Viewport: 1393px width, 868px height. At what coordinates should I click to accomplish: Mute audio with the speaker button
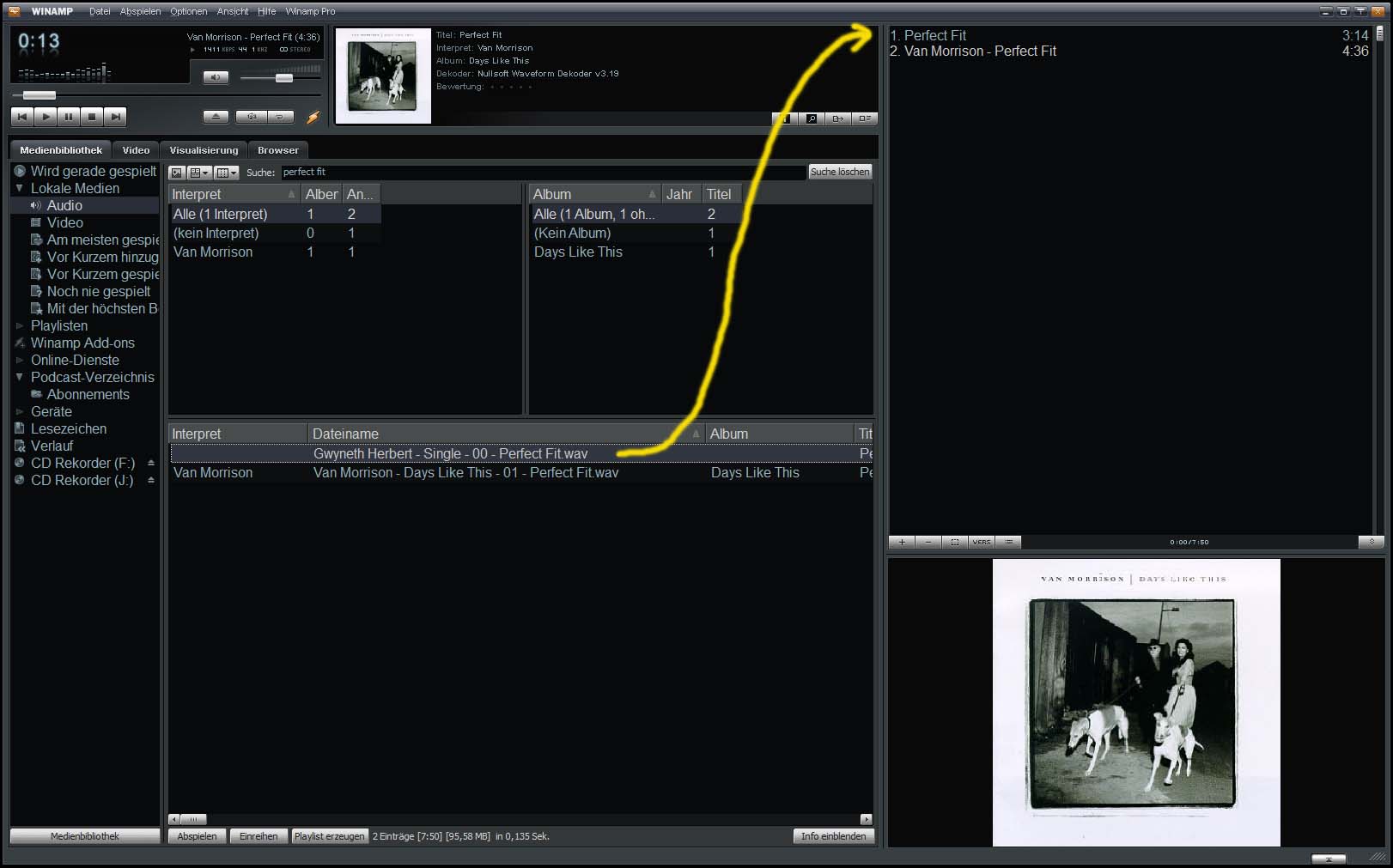216,77
